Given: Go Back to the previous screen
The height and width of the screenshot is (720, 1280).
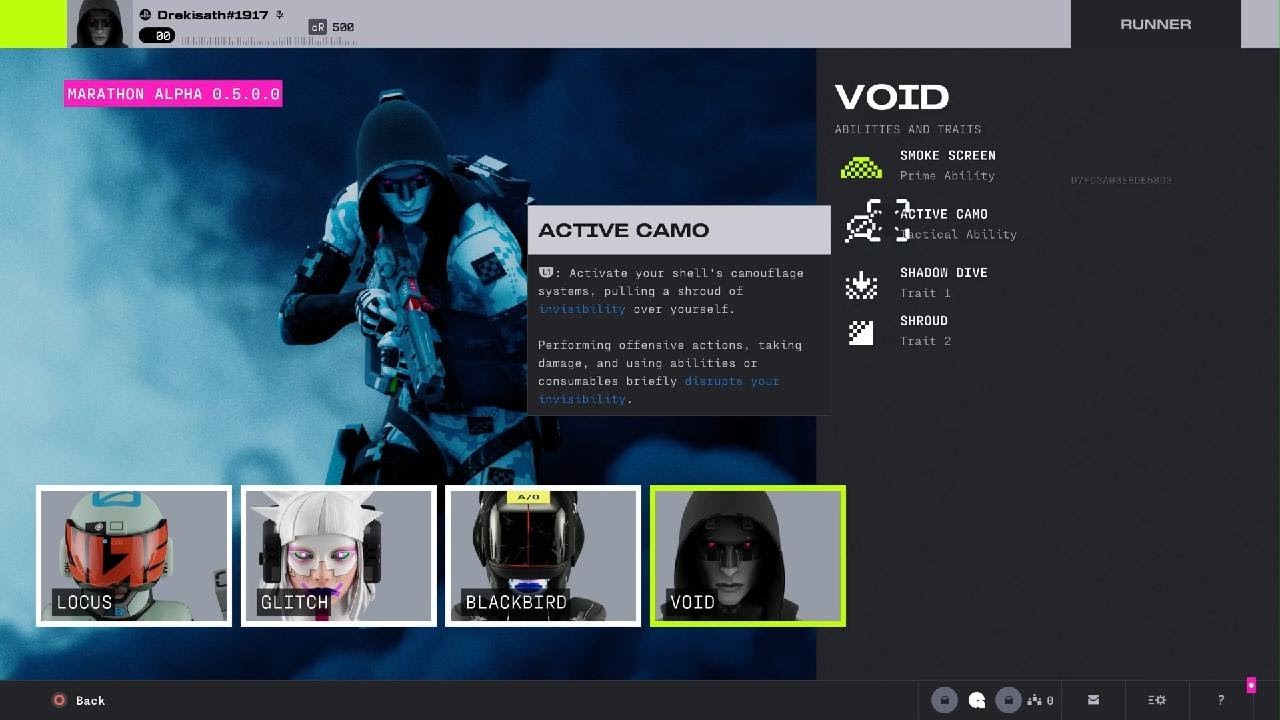Looking at the screenshot, I should (x=90, y=700).
